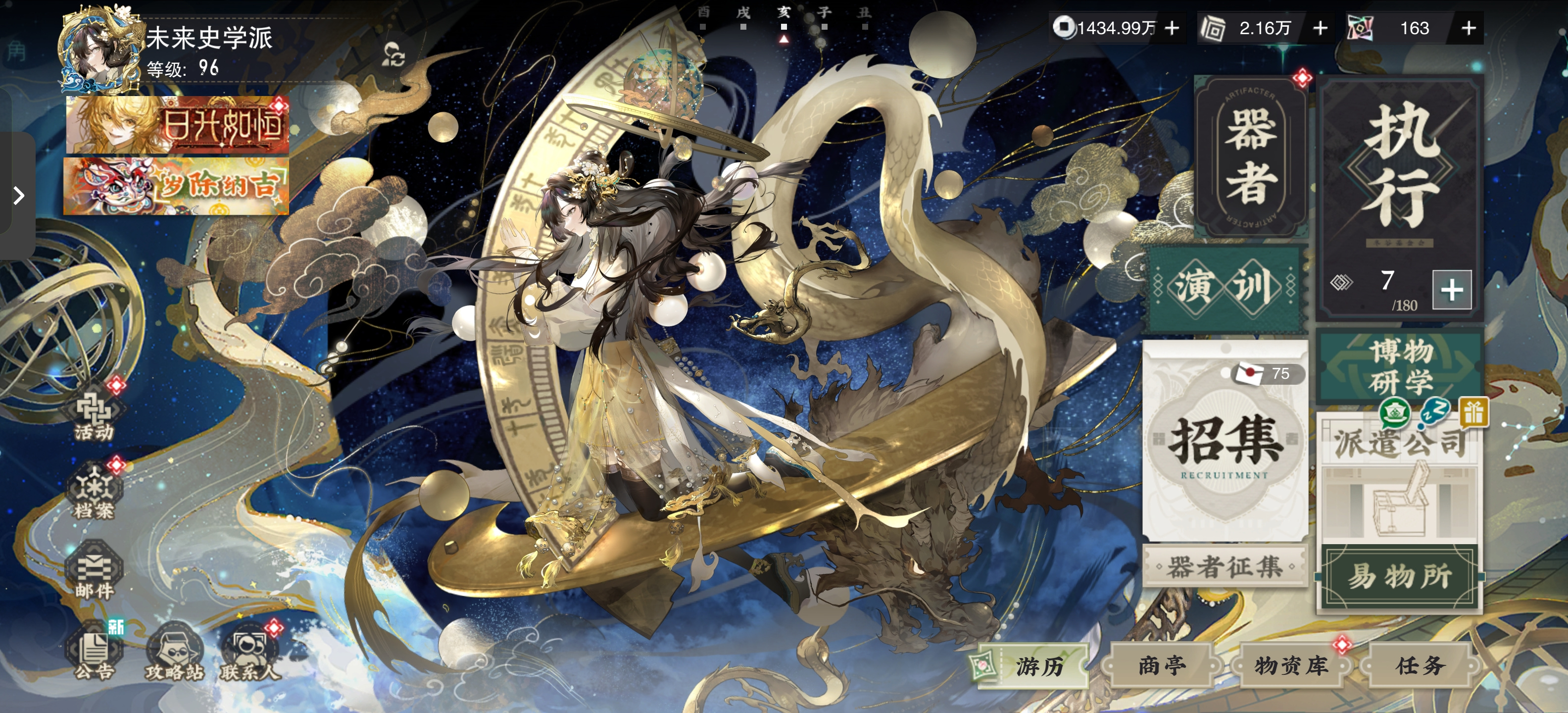Open the 邮件 mail icon
Viewport: 1568px width, 713px height.
pyautogui.click(x=95, y=570)
